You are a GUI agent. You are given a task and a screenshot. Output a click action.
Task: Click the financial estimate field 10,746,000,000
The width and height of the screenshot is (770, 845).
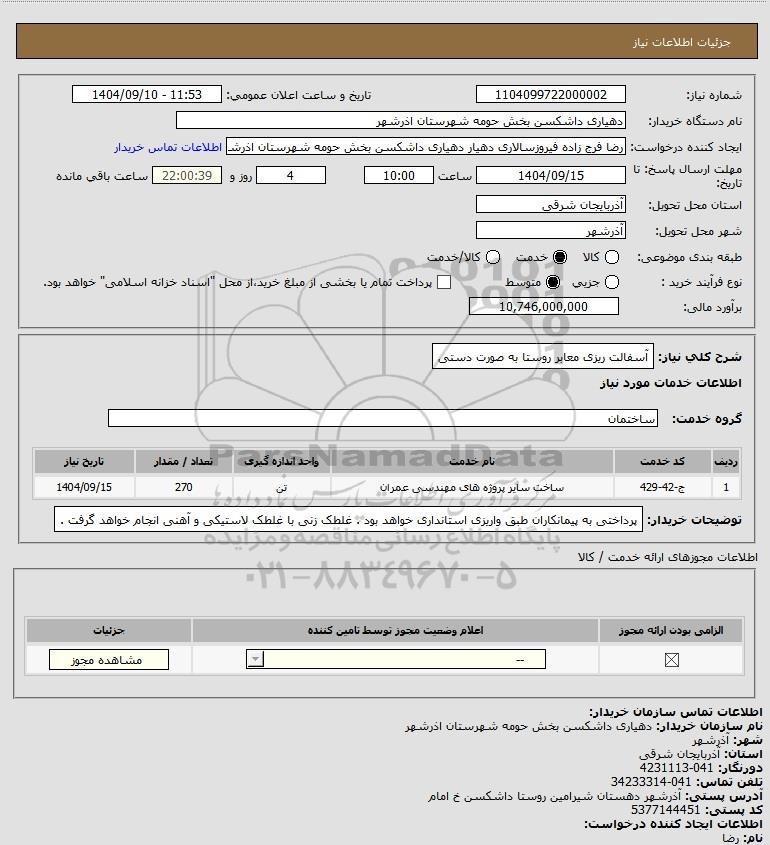tap(544, 307)
